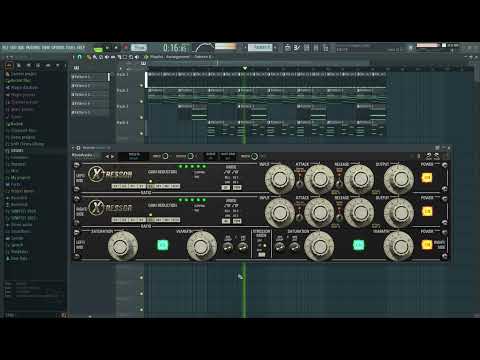
Task: Open the FILE menu in the menu bar
Action: [5, 48]
